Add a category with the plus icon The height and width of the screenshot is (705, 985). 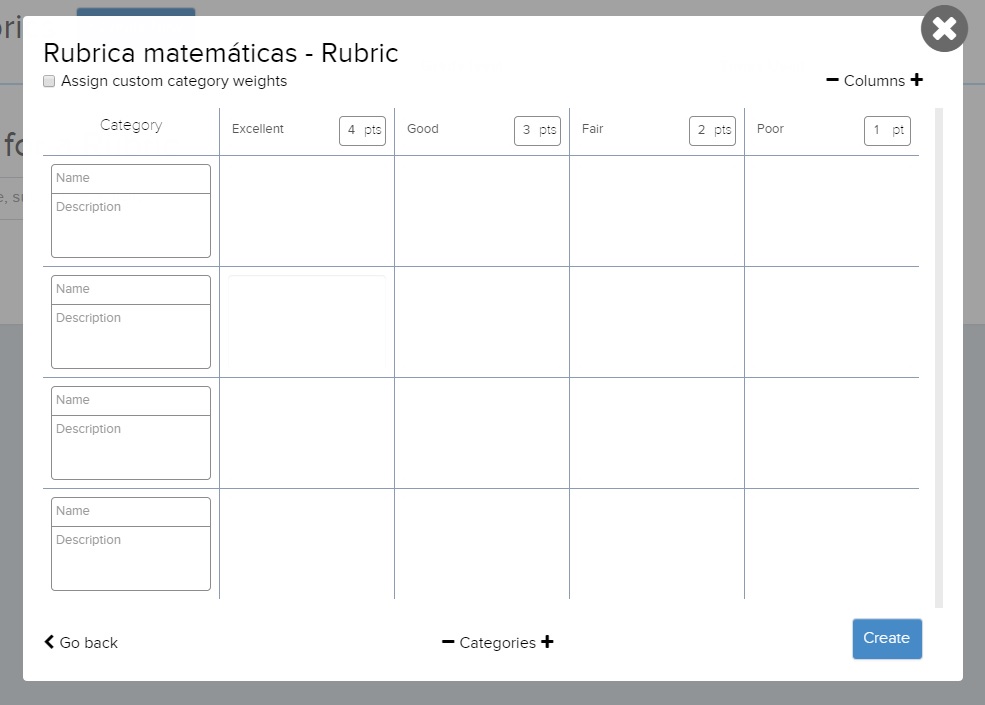547,642
